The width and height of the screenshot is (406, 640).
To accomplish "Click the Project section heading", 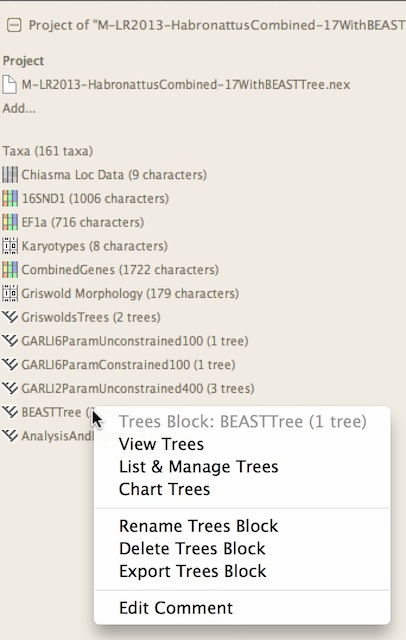I will [23, 61].
